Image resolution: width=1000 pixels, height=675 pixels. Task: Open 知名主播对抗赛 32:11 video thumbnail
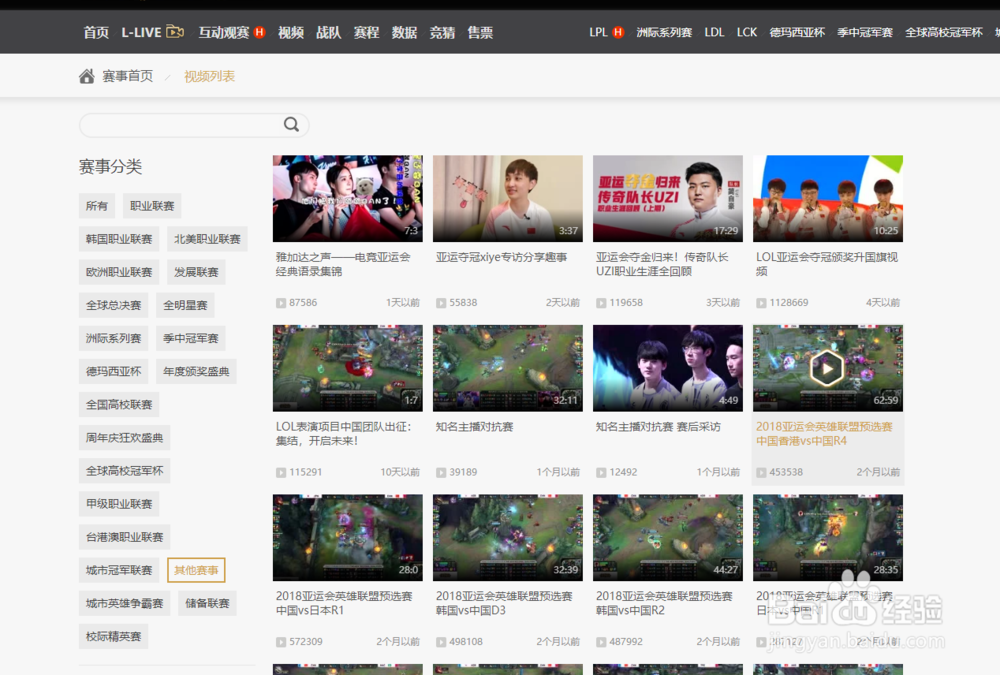click(508, 368)
